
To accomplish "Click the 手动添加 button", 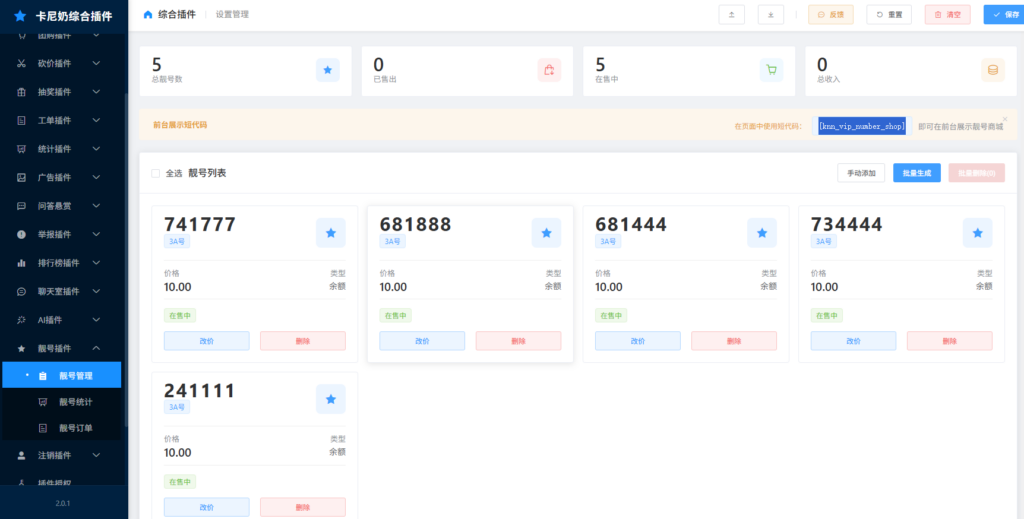I will tap(861, 173).
